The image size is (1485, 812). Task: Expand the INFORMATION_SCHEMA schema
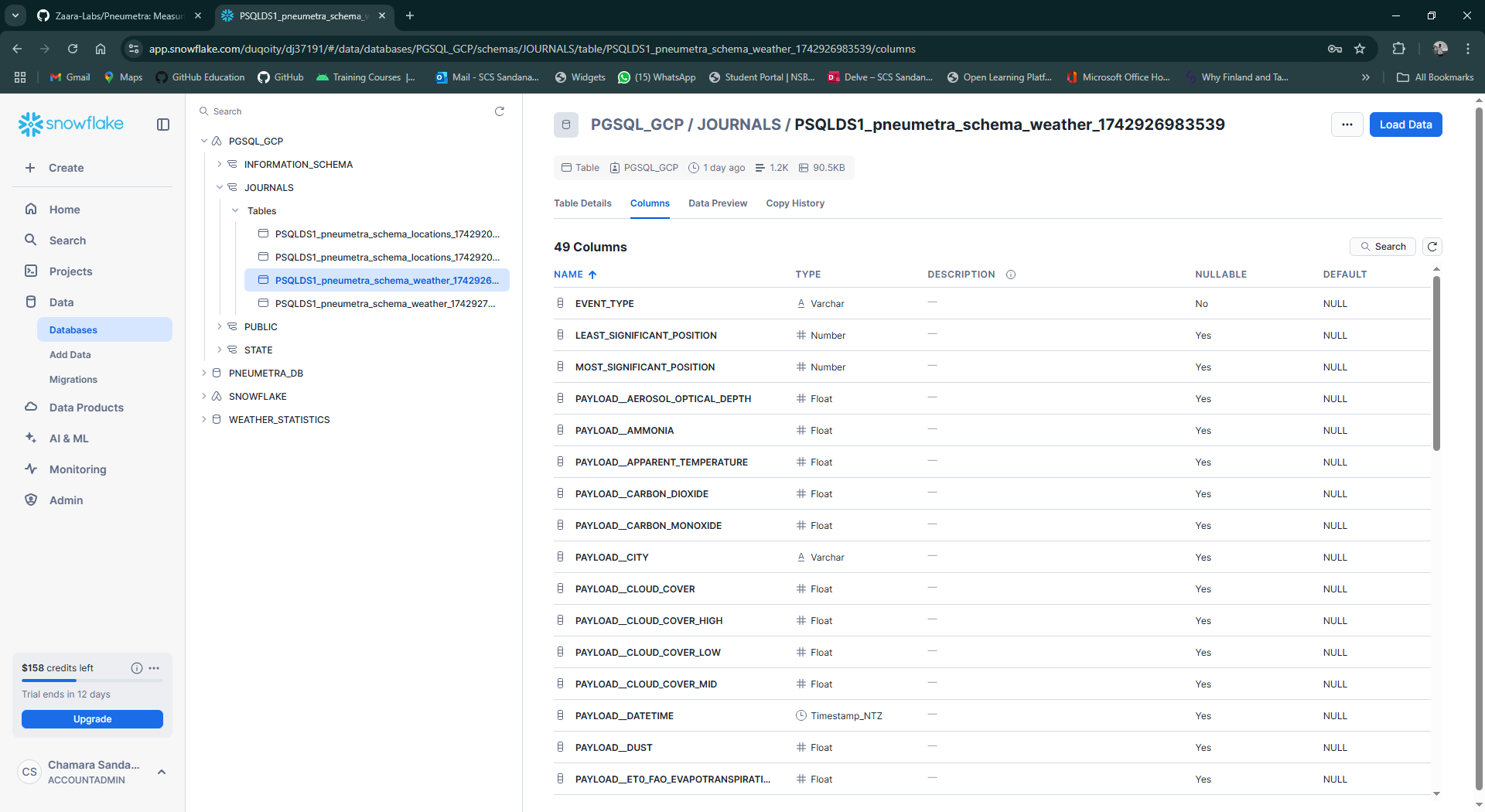click(220, 165)
